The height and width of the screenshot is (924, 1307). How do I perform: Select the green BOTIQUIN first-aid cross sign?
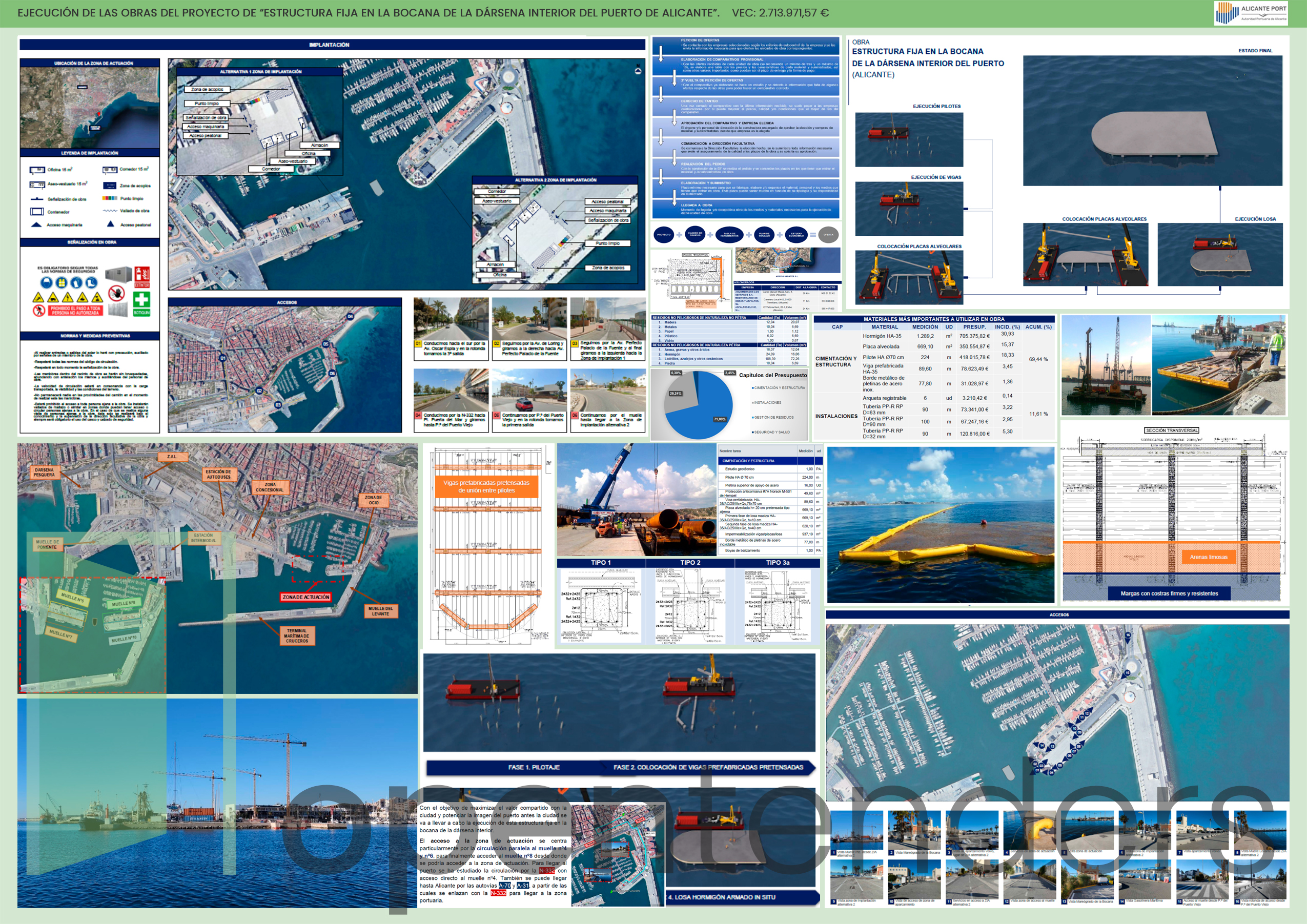(x=142, y=303)
